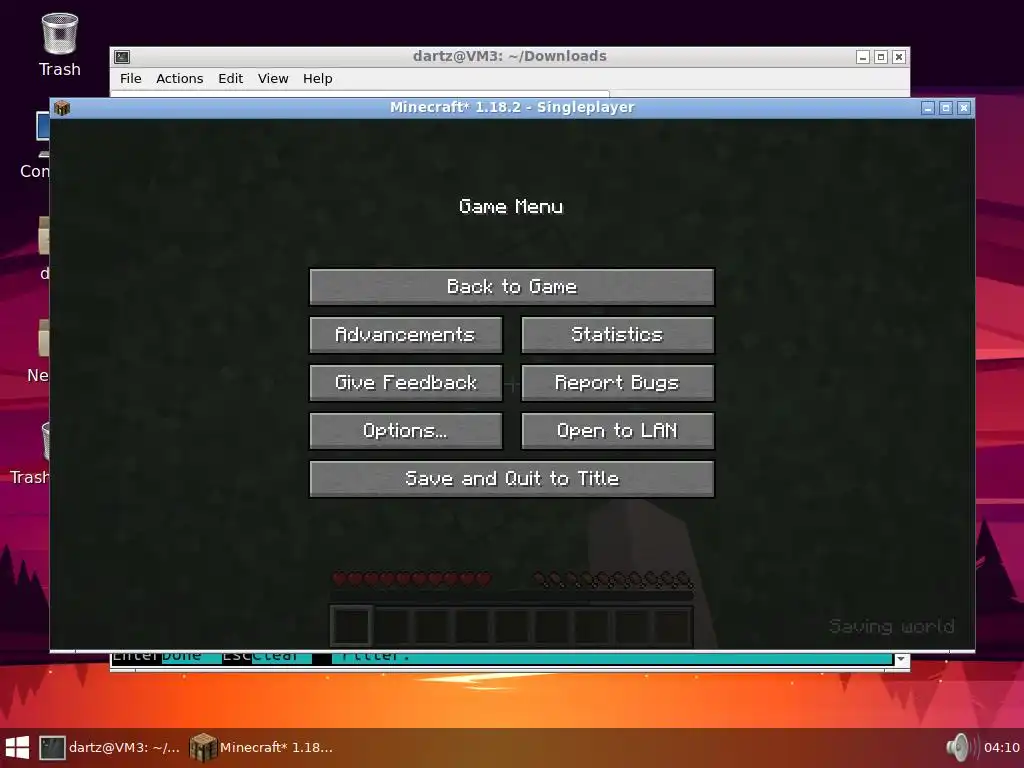Open Actions menu in terminal window
1024x768 pixels.
180,78
